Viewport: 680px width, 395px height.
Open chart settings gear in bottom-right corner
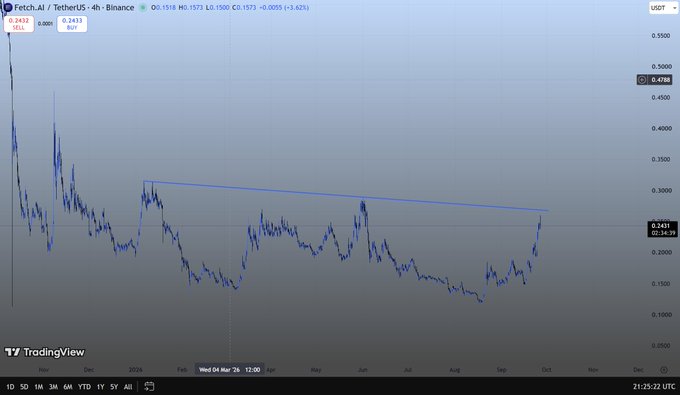pyautogui.click(x=664, y=370)
